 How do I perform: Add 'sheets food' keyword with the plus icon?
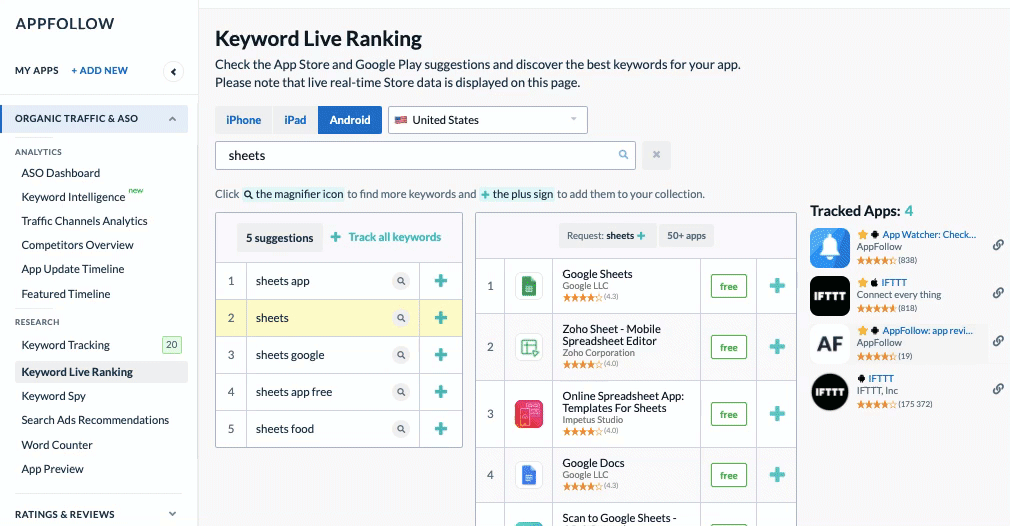coord(441,429)
